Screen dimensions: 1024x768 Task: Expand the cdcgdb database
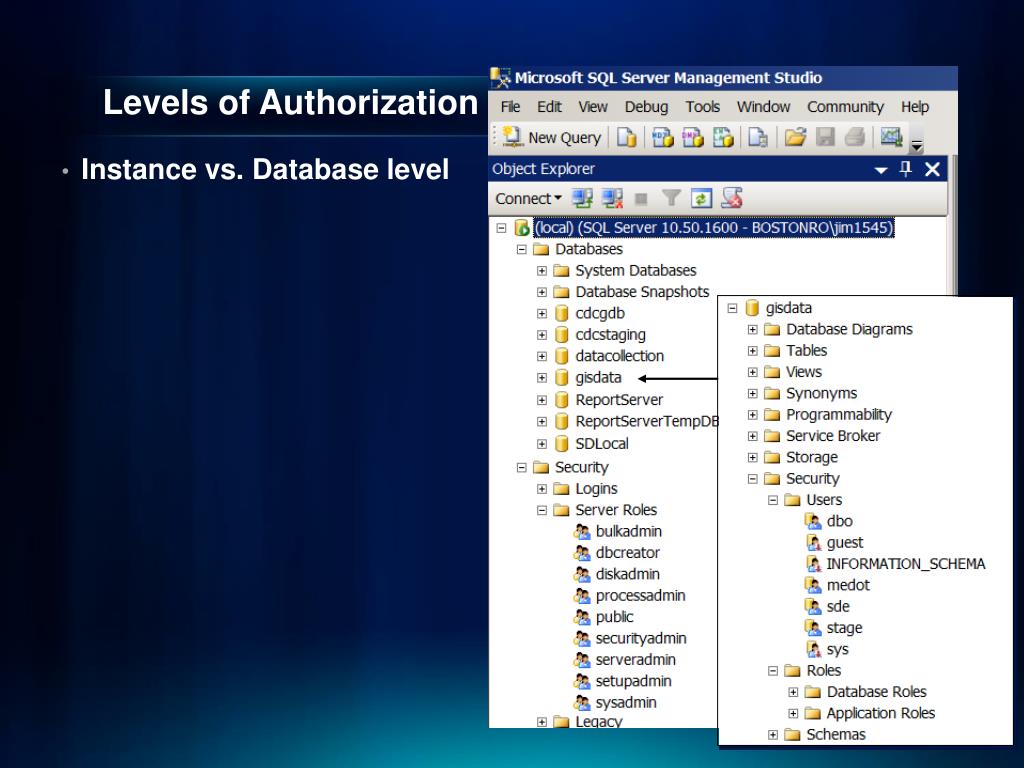pyautogui.click(x=541, y=313)
